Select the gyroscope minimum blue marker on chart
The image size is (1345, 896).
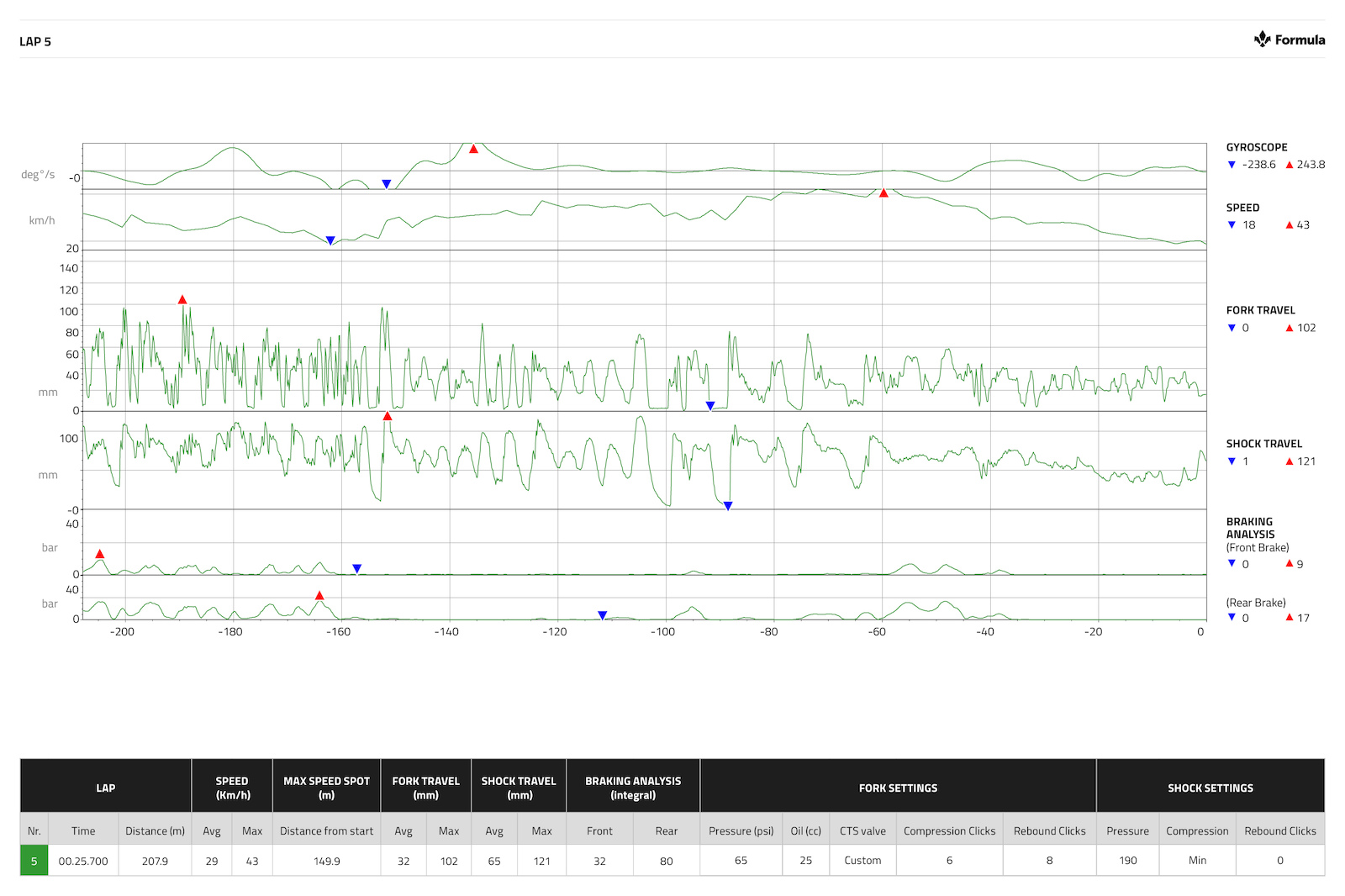(387, 184)
